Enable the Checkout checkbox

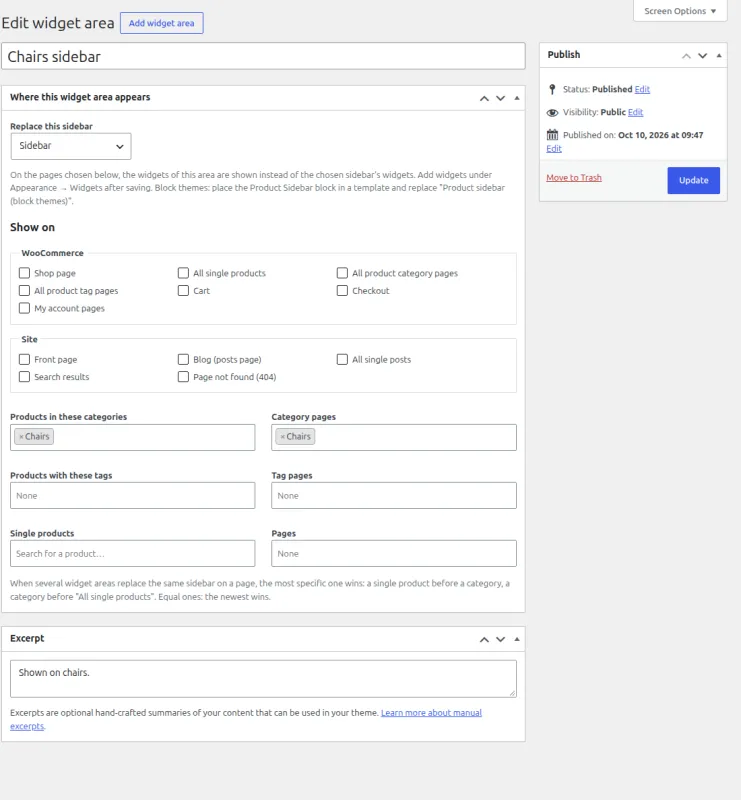[x=342, y=290]
